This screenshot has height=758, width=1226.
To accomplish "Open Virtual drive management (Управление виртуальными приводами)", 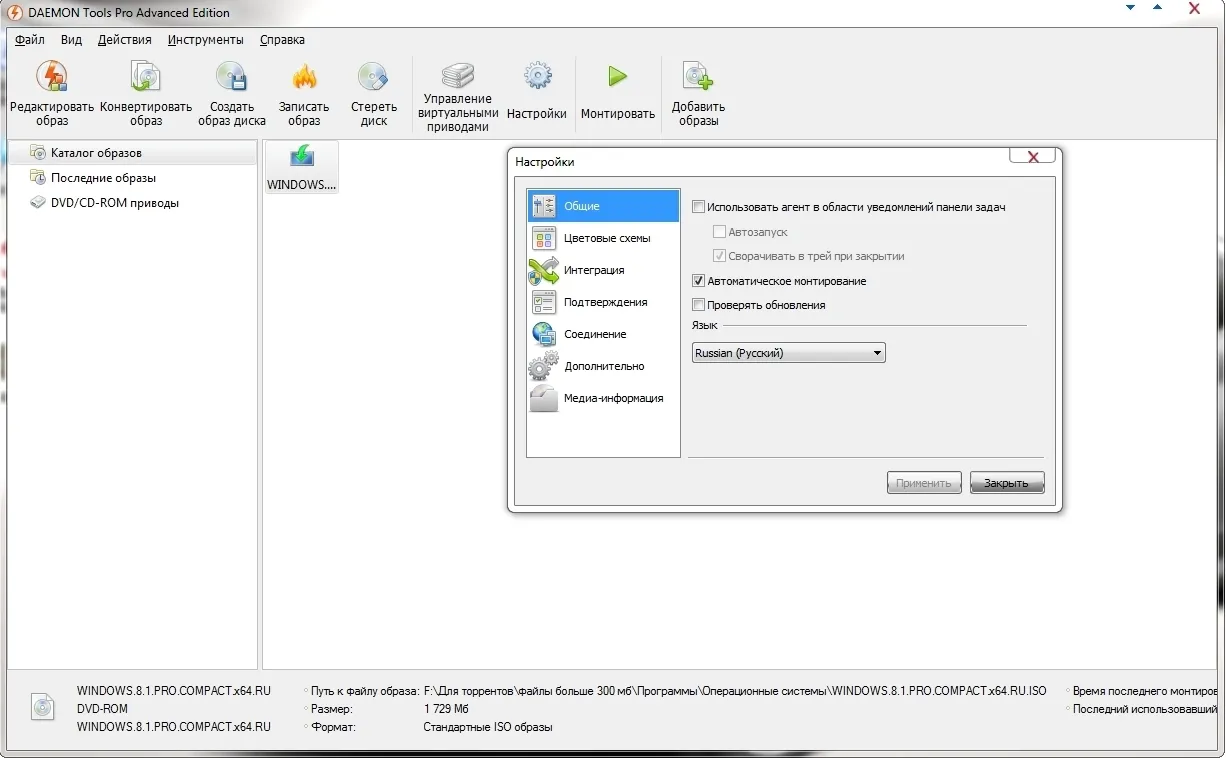I will coord(458,76).
